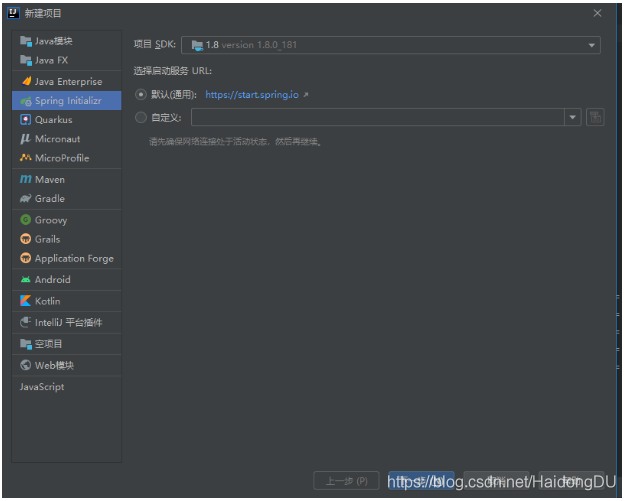Click the IntelliJ logo in title bar
The width and height of the screenshot is (626, 501).
click(x=13, y=13)
